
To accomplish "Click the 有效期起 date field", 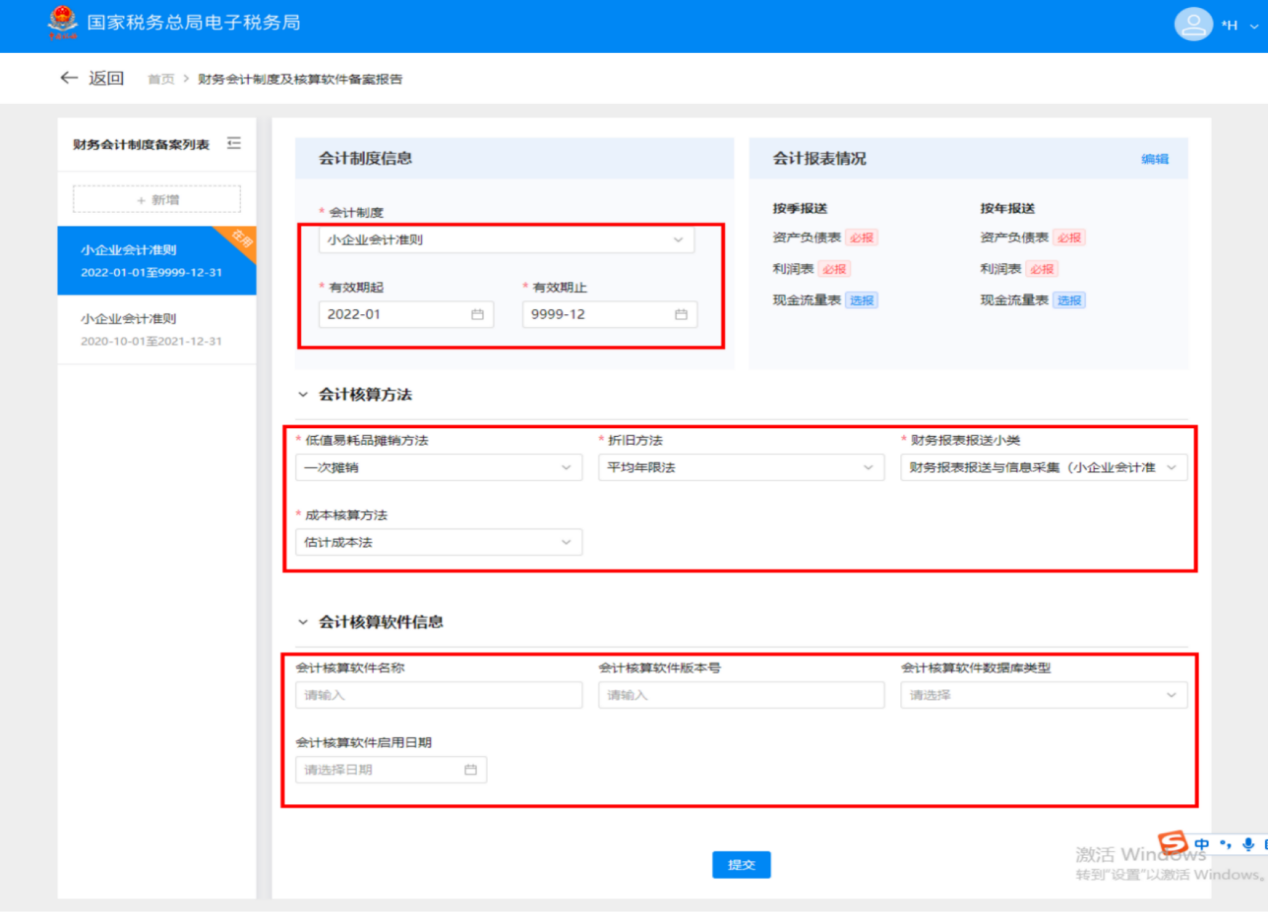I will tap(406, 314).
